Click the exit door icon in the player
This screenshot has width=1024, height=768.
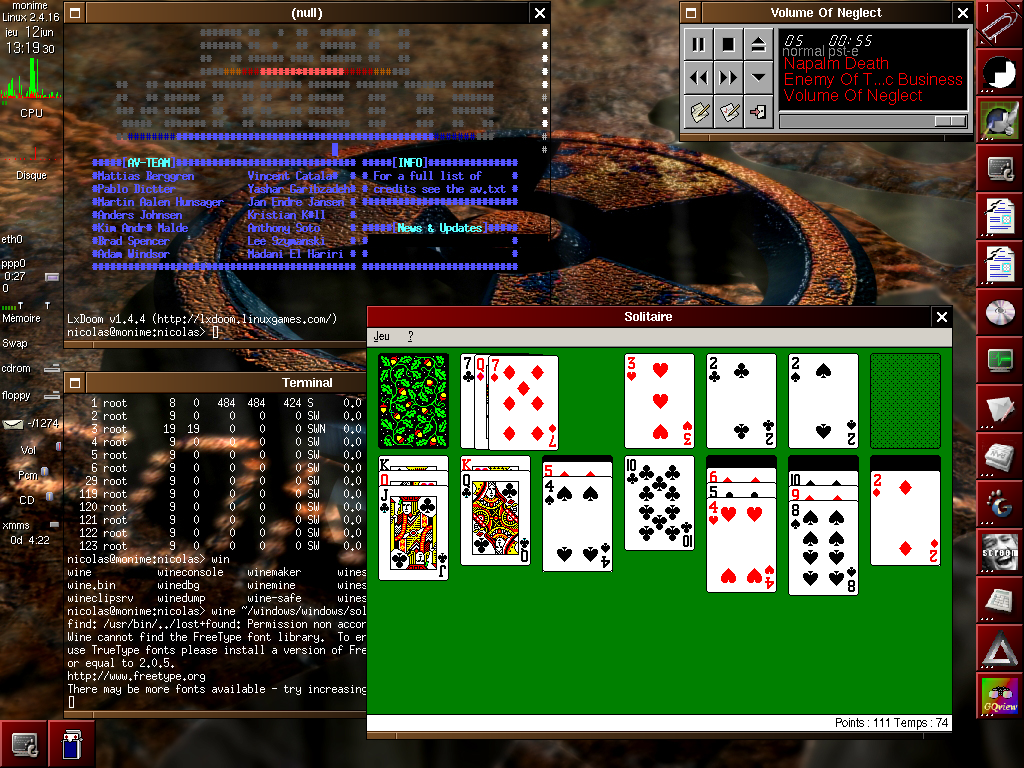click(759, 110)
